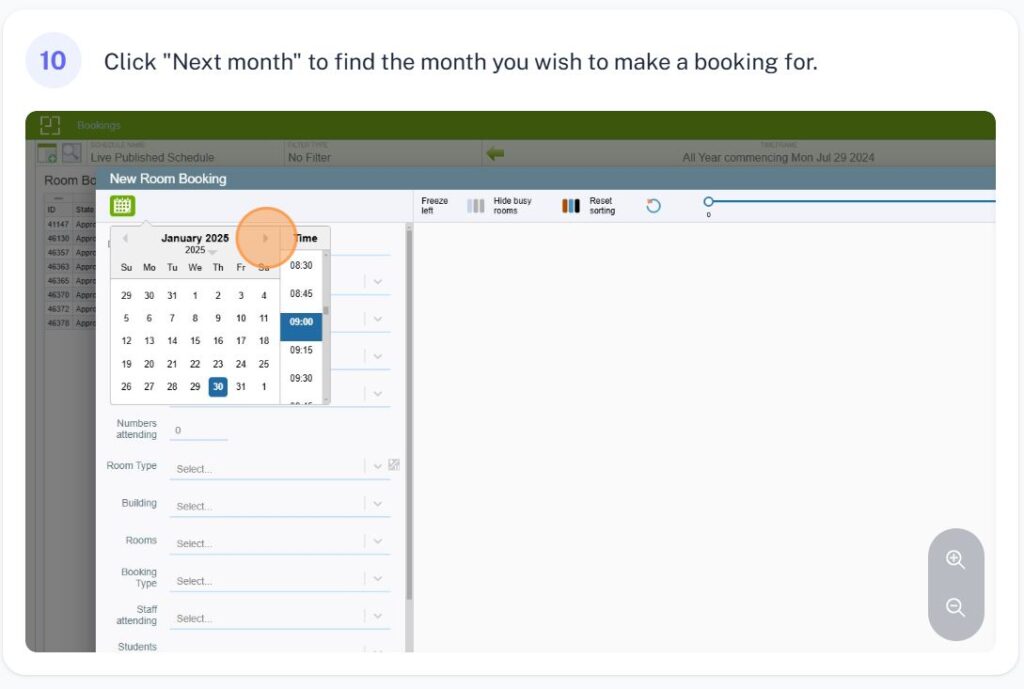
Task: Select January 30 in the calendar
Action: coord(218,387)
